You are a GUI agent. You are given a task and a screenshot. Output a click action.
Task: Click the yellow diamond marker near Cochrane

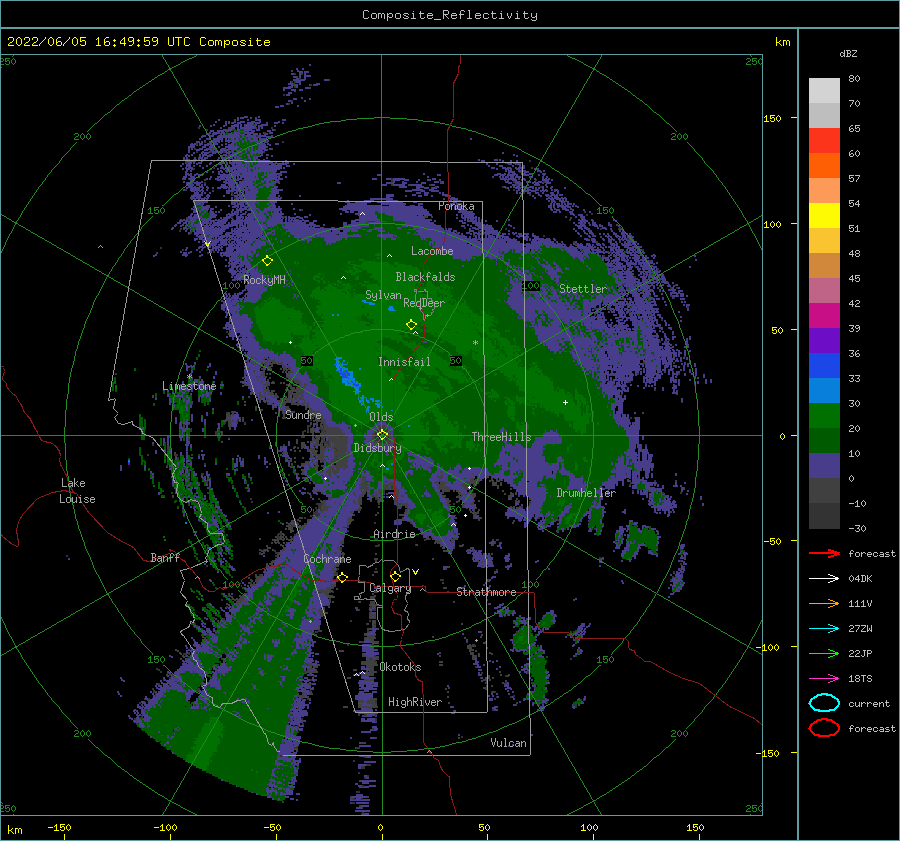pyautogui.click(x=342, y=577)
